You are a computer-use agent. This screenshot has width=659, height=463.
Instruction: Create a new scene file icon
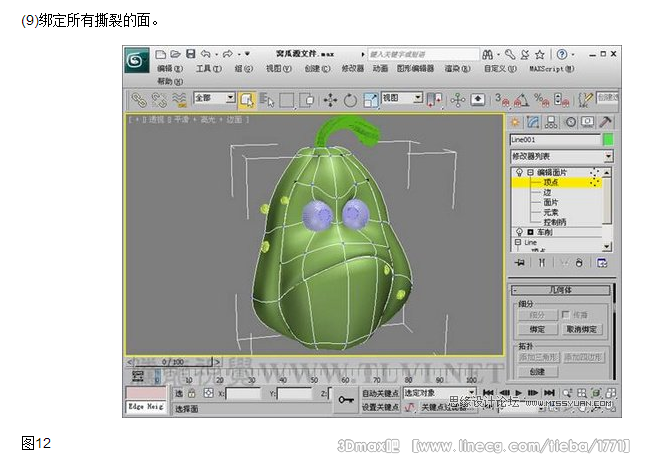160,54
